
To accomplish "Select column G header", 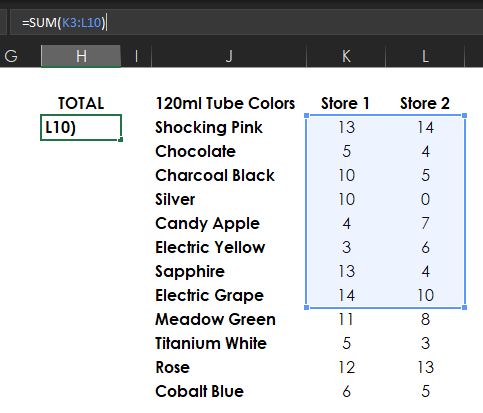I will coord(17,56).
